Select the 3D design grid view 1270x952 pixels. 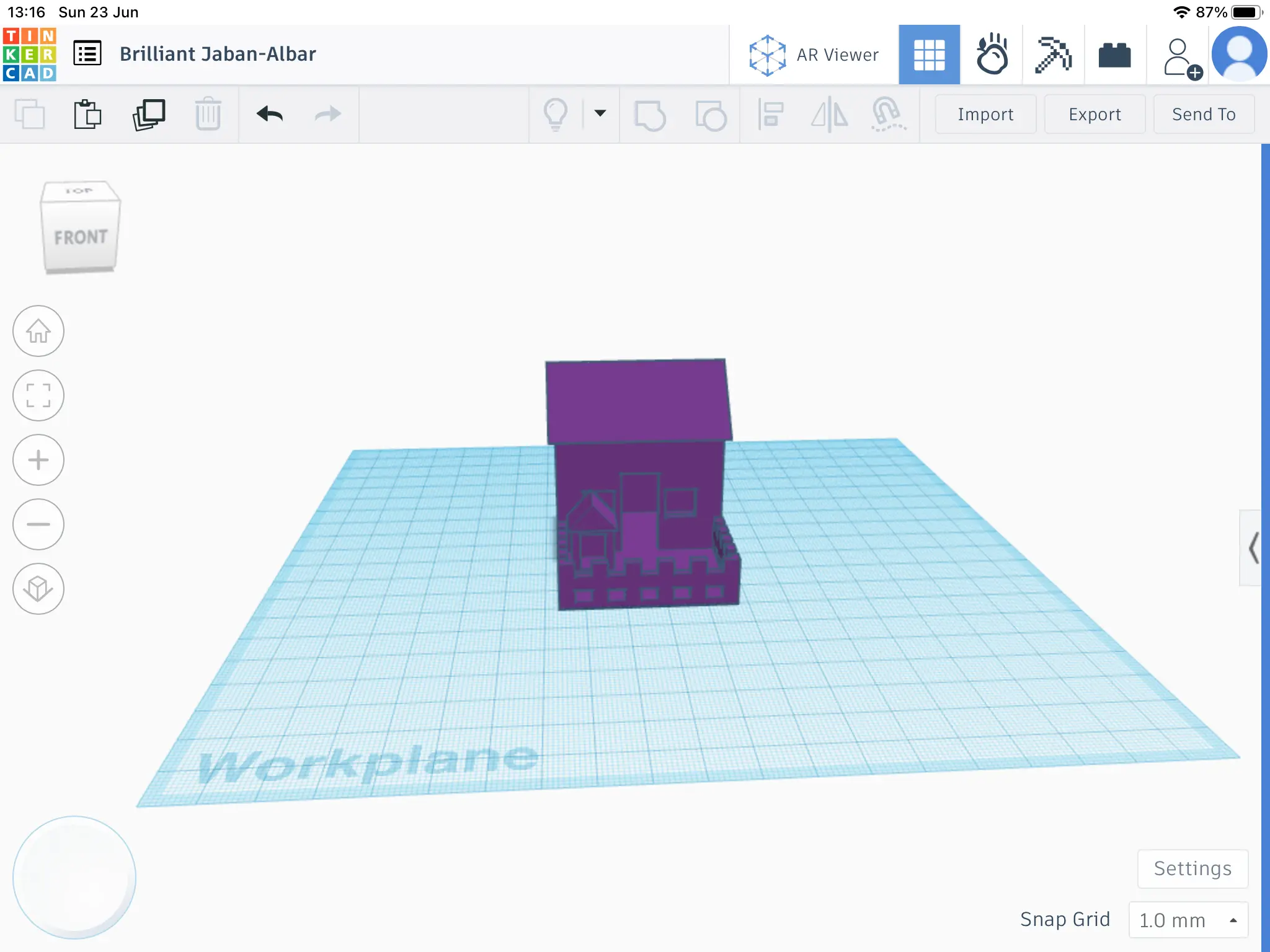929,55
